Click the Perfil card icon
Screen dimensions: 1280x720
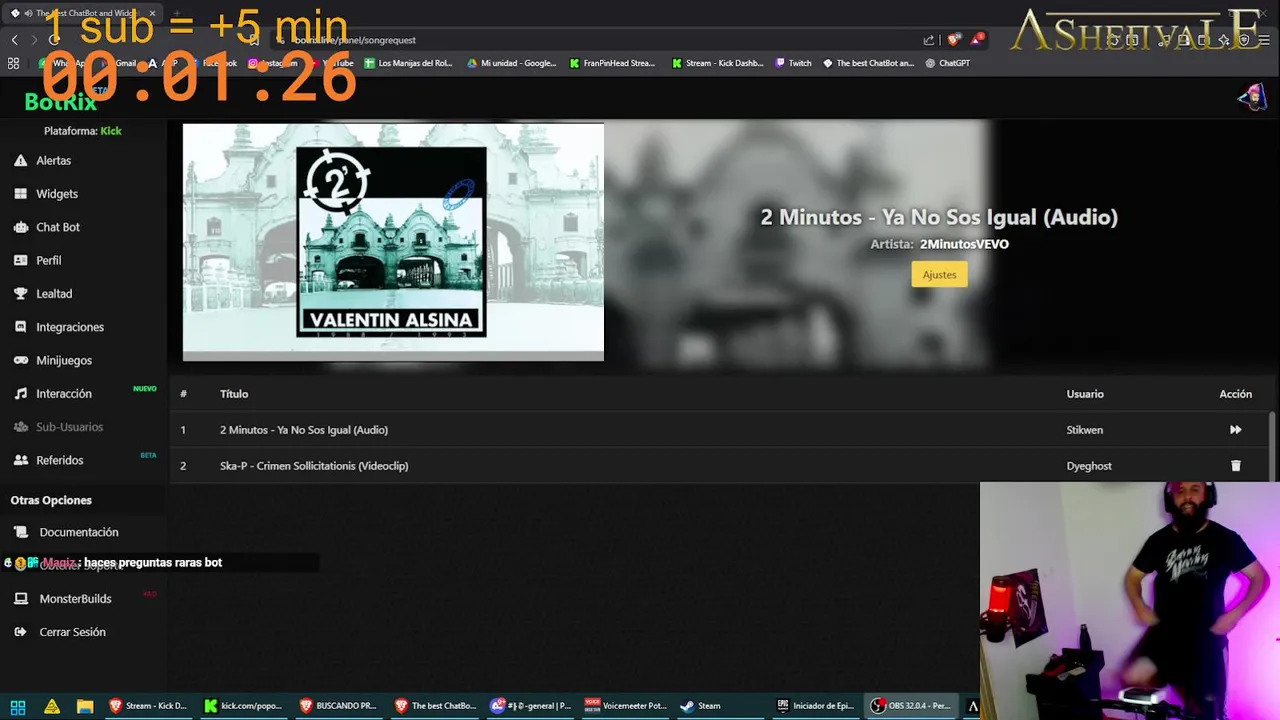pos(20,260)
